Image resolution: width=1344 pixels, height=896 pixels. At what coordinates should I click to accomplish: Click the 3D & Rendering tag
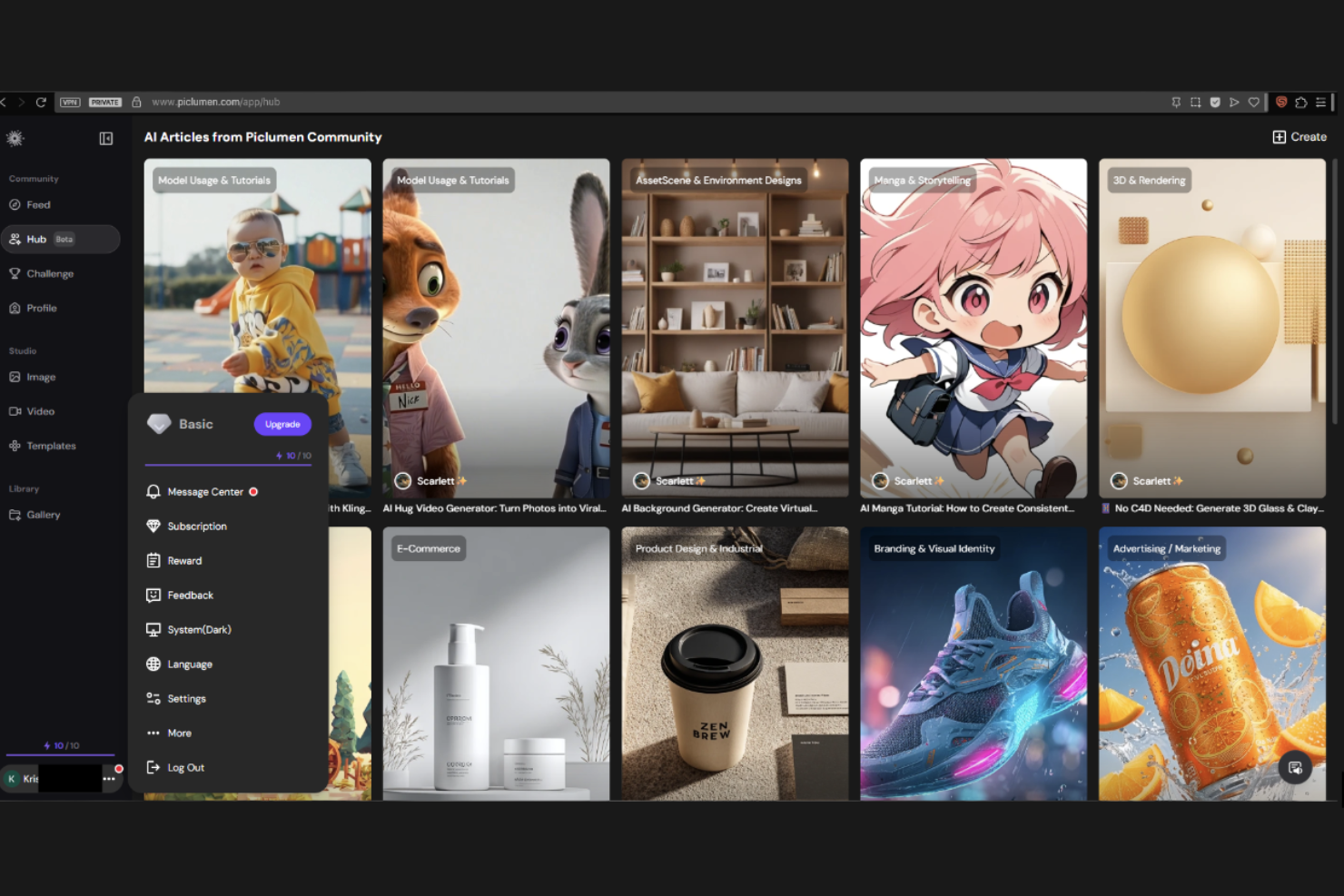coord(1149,181)
